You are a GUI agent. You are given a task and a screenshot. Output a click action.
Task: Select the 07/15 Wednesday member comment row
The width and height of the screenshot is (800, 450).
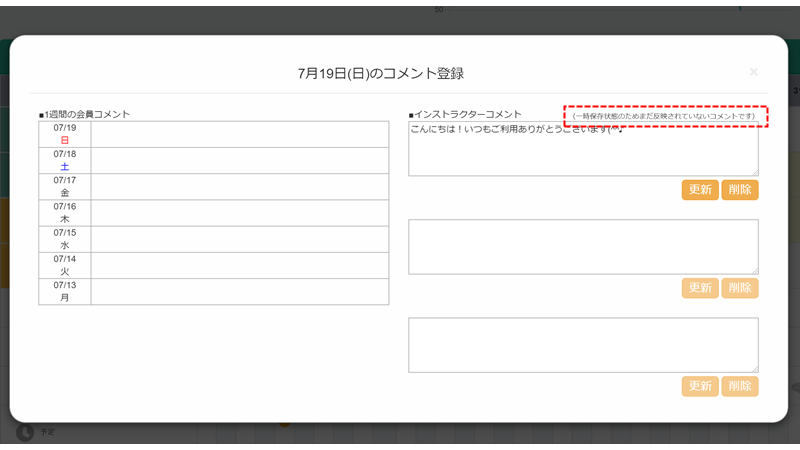pos(239,239)
